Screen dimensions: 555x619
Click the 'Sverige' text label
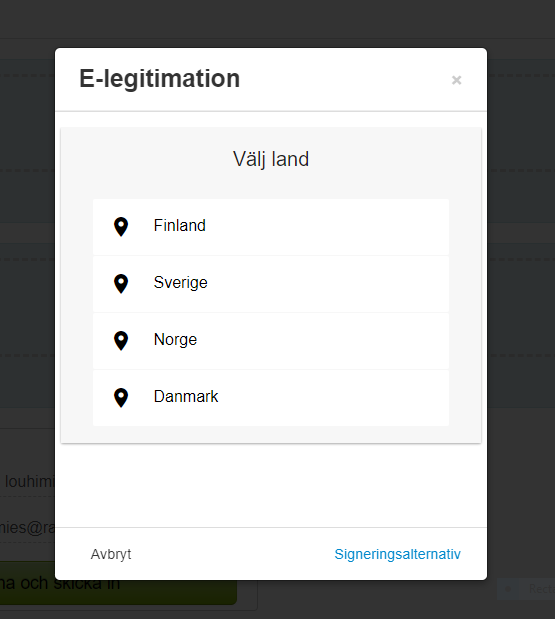180,283
